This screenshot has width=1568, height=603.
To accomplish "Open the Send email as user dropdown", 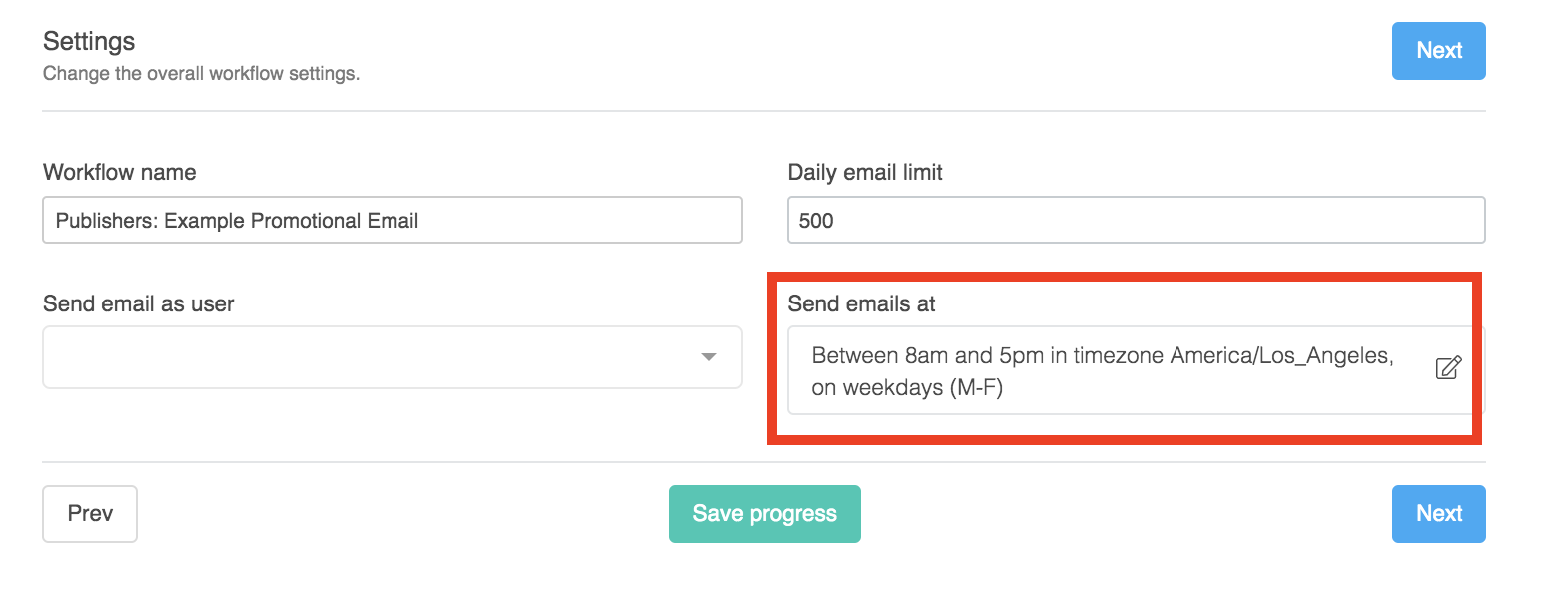I will click(x=392, y=357).
